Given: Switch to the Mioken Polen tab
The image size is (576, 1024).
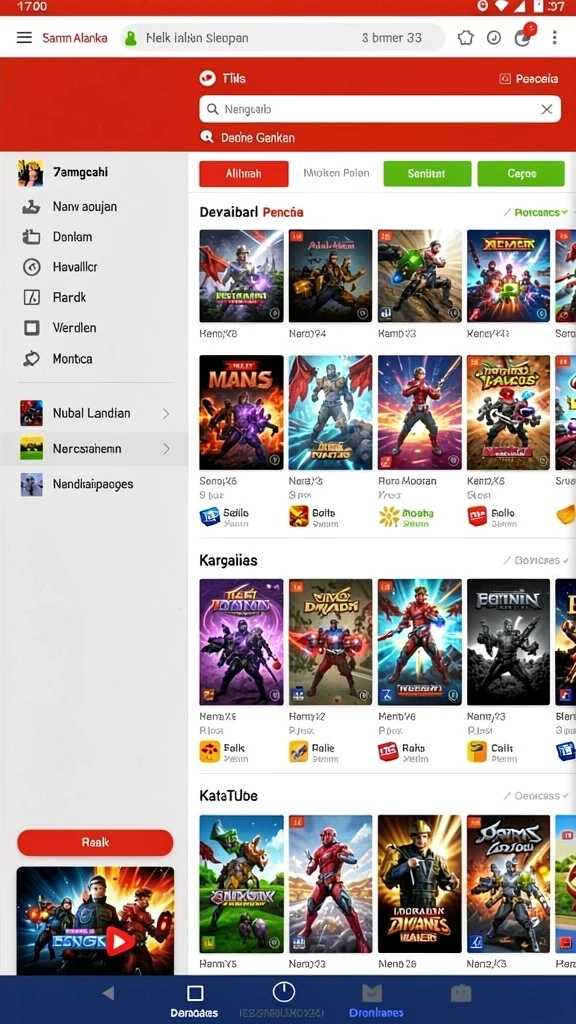Looking at the screenshot, I should [x=336, y=173].
